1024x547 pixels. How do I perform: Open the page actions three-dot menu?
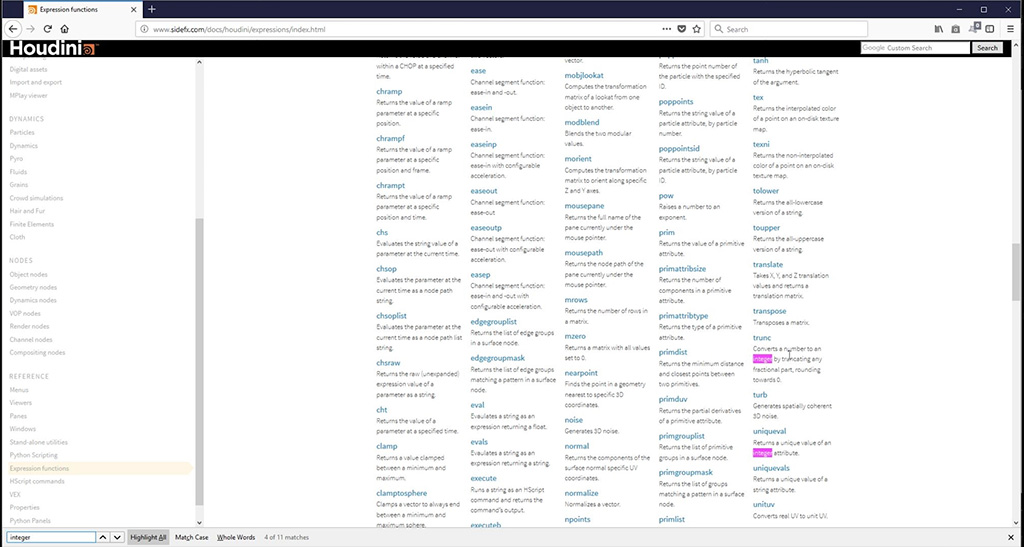[x=666, y=29]
